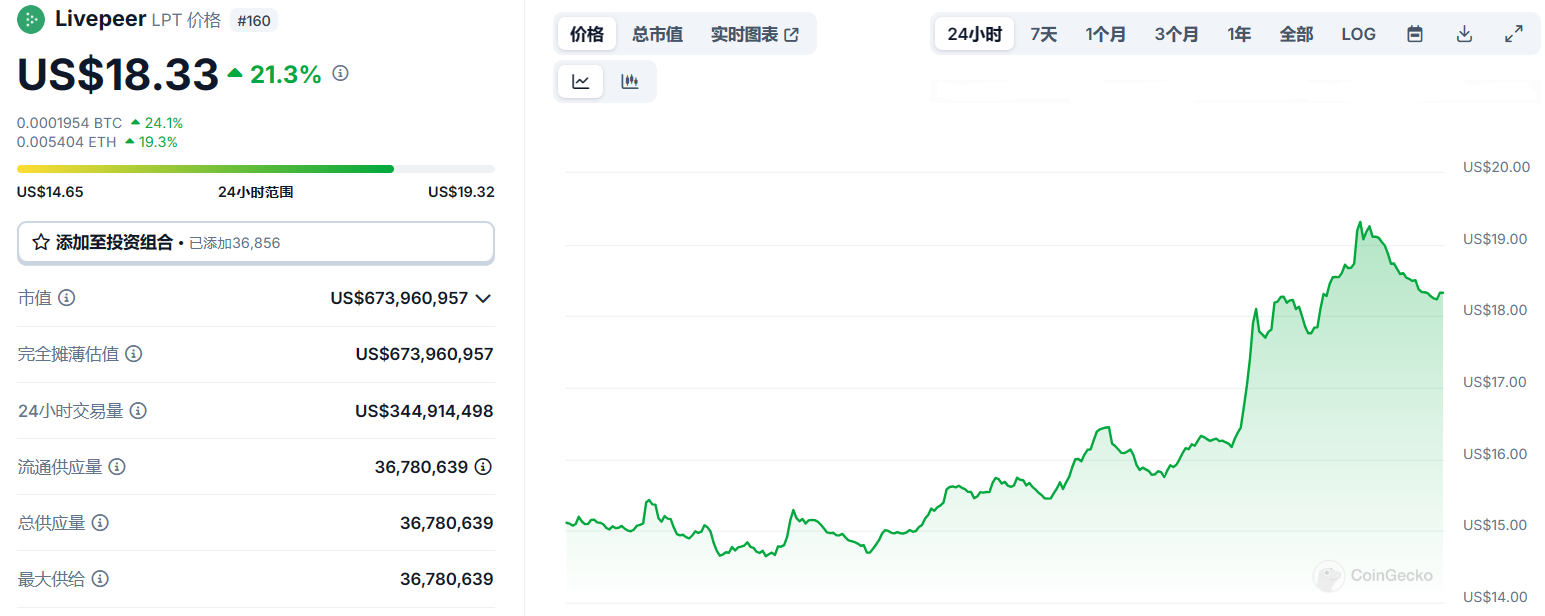The height and width of the screenshot is (616, 1545).
Task: Select the 总市值 chart tab
Action: [x=657, y=34]
